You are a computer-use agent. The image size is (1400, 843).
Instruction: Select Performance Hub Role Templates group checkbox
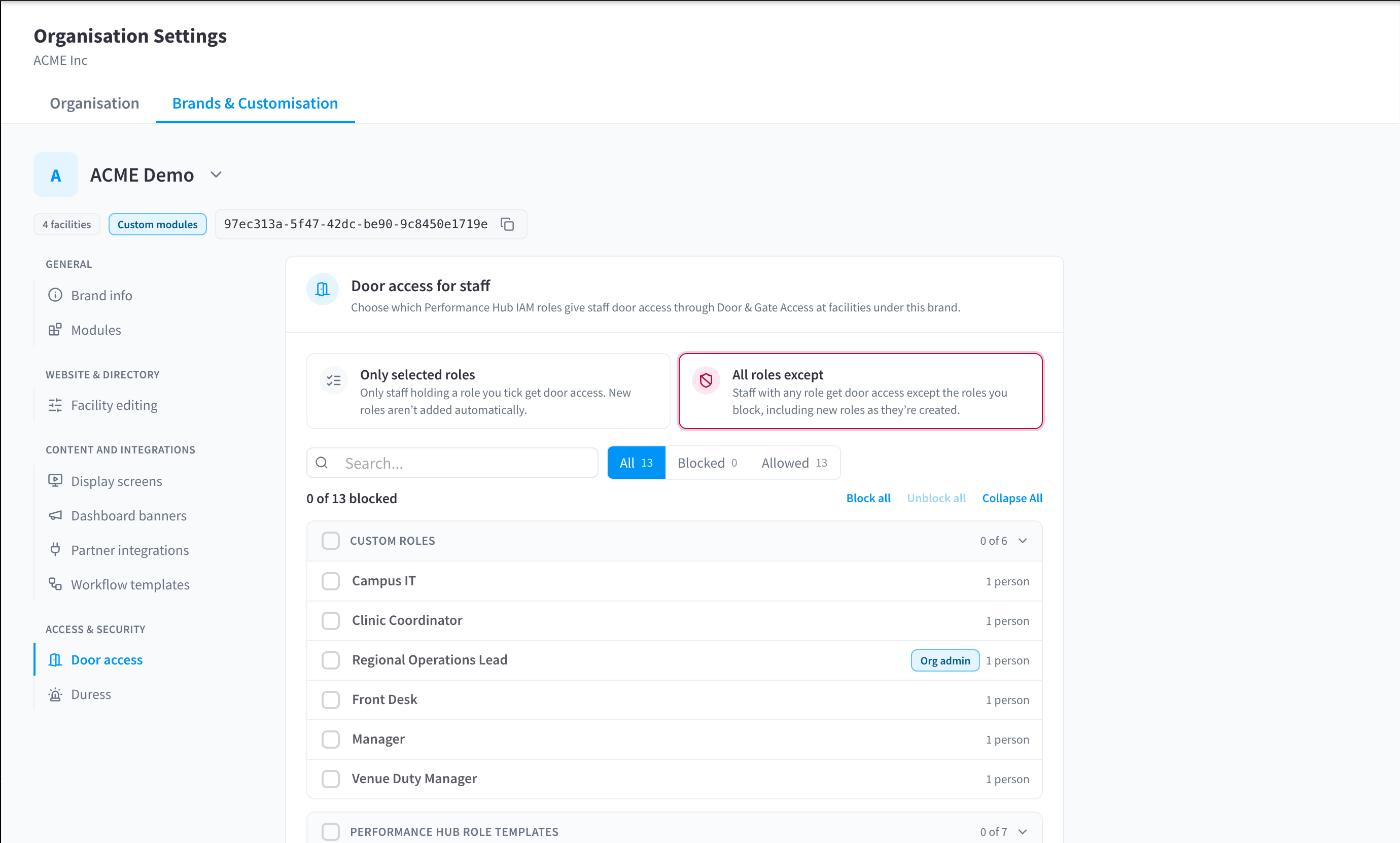point(331,832)
